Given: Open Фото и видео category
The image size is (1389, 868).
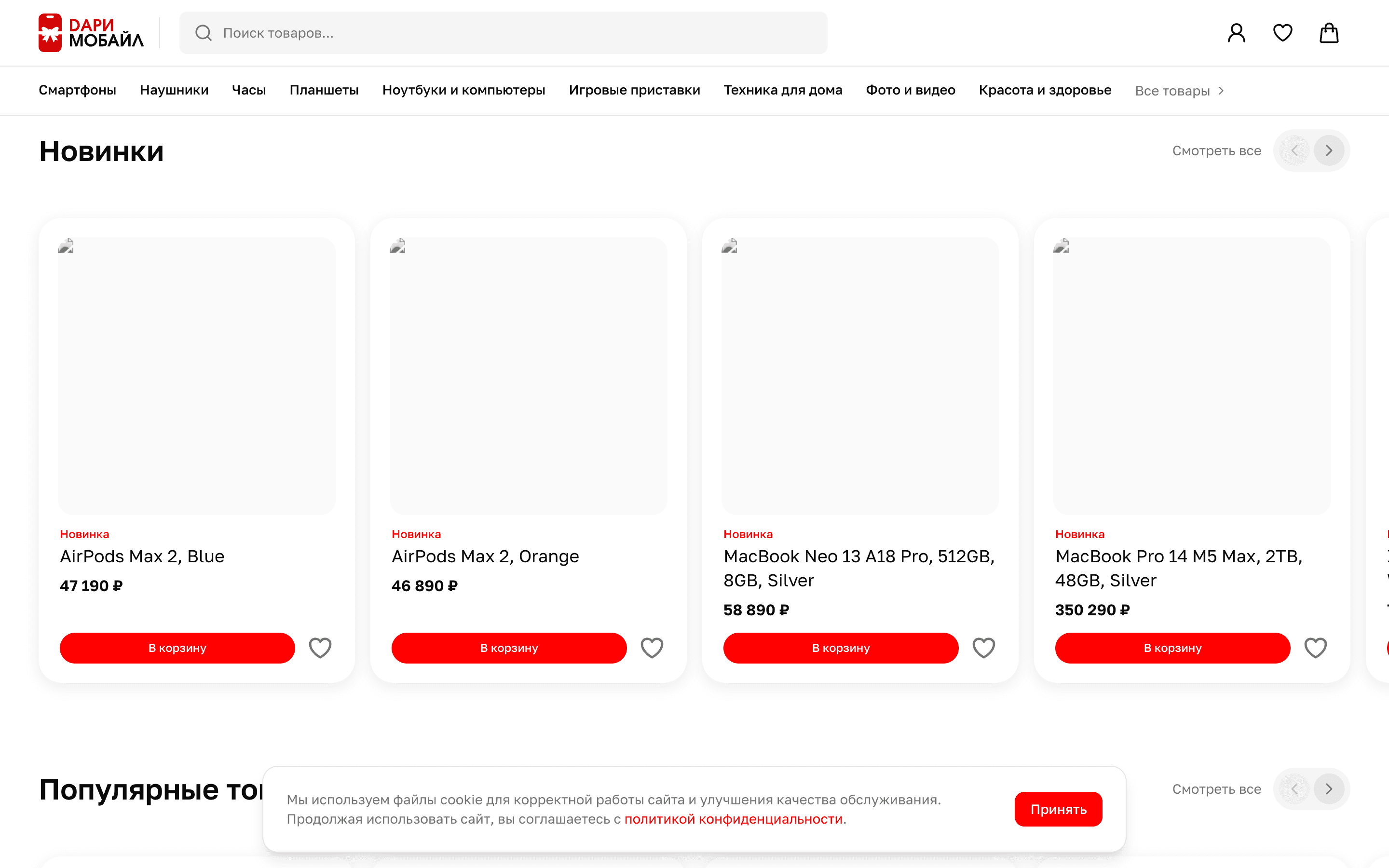Looking at the screenshot, I should point(910,90).
